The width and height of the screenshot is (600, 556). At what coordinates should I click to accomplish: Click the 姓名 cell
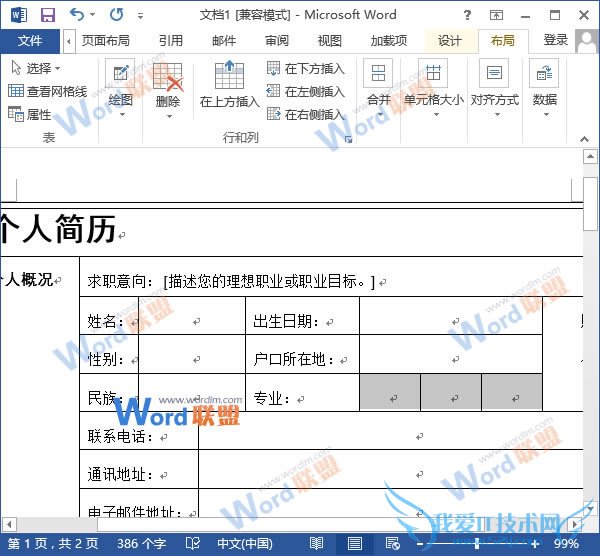pos(109,316)
